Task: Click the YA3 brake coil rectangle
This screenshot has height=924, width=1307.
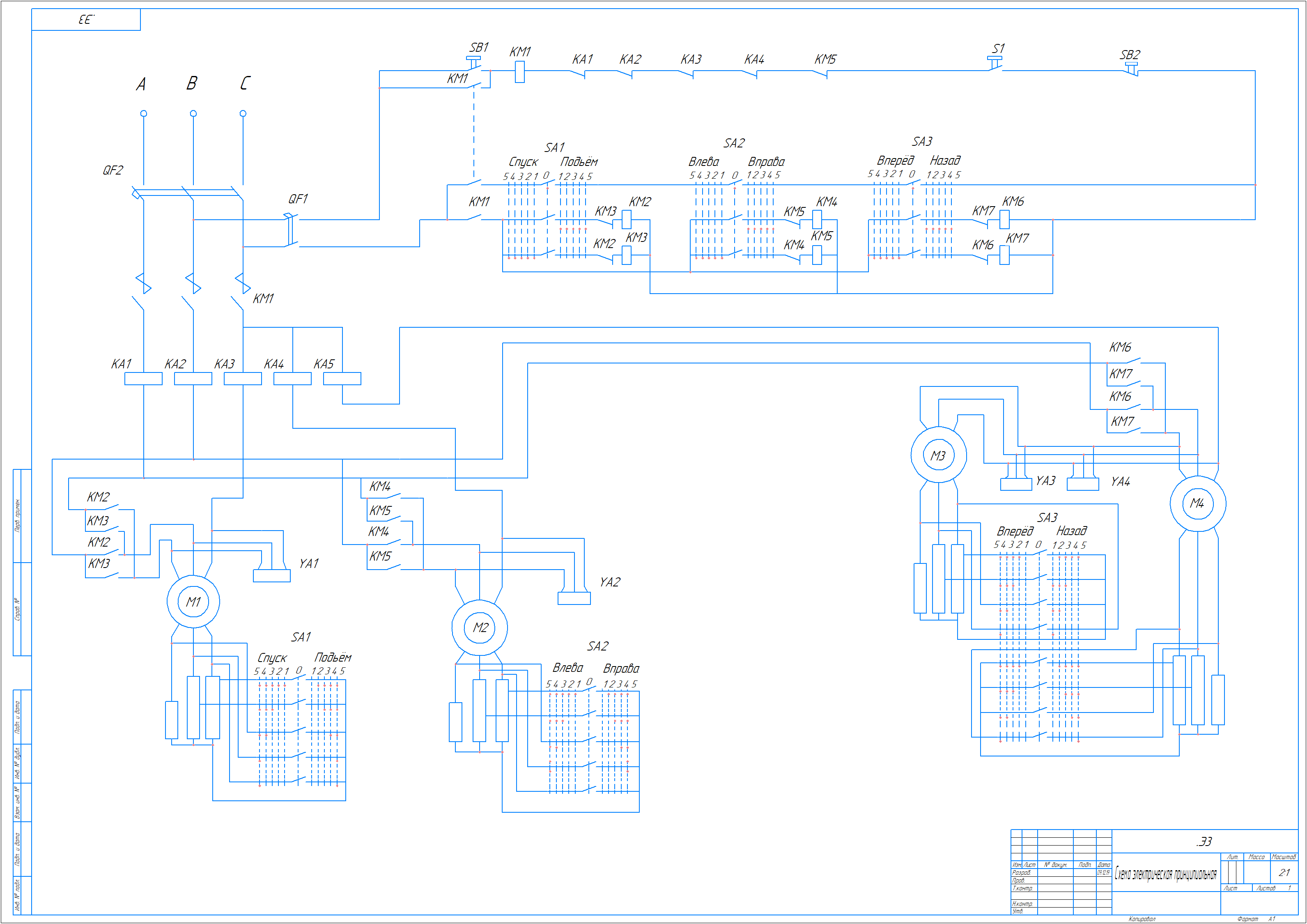Action: [1016, 485]
